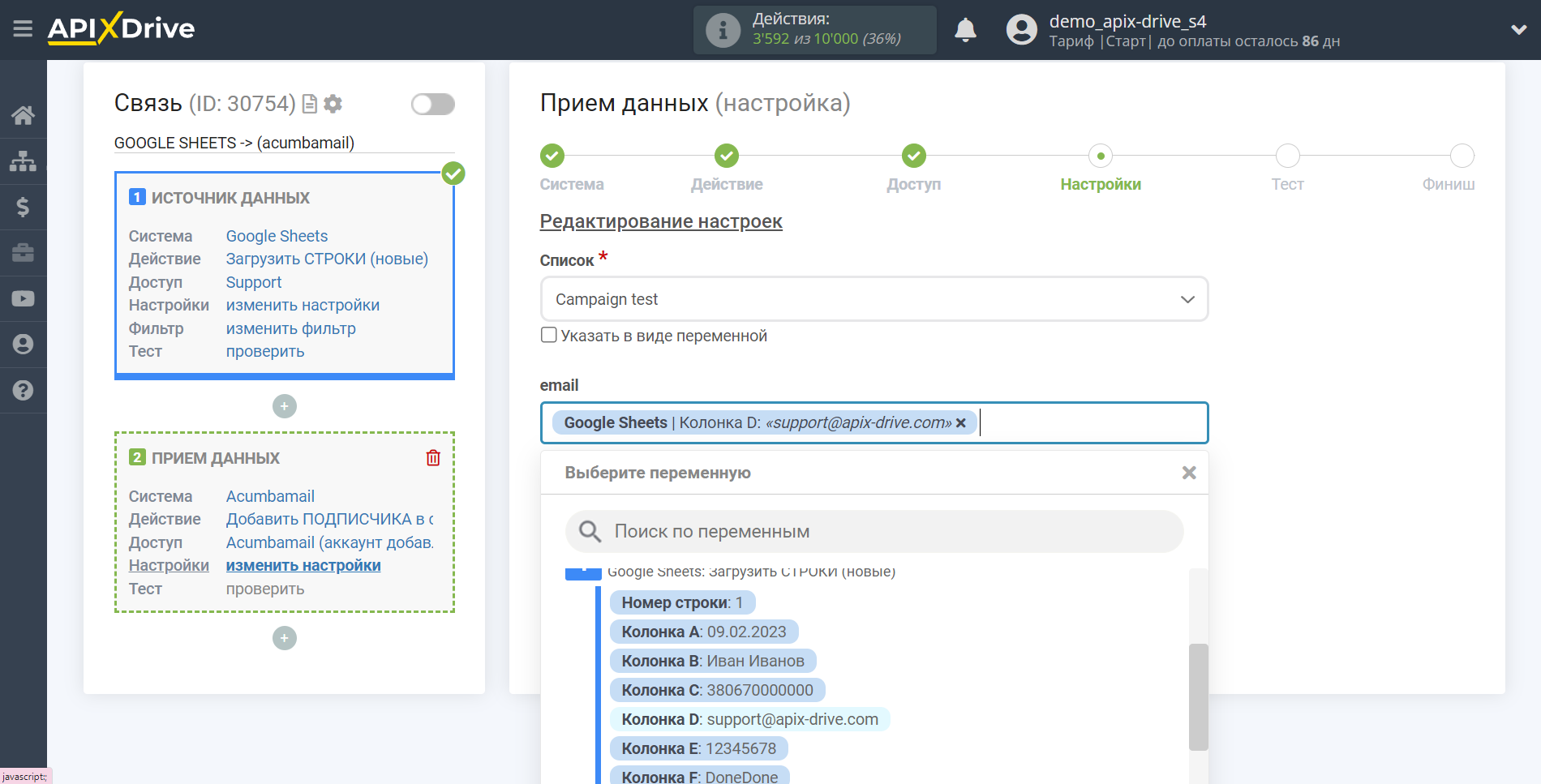The height and width of the screenshot is (784, 1541).
Task: Click GOOGLE SHEETS -> (acumbamail) title
Action: point(234,143)
